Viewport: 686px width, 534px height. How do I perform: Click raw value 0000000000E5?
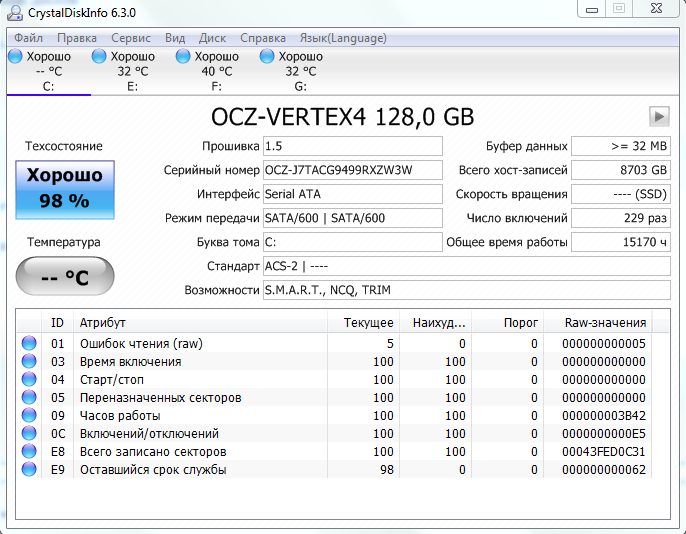(604, 433)
